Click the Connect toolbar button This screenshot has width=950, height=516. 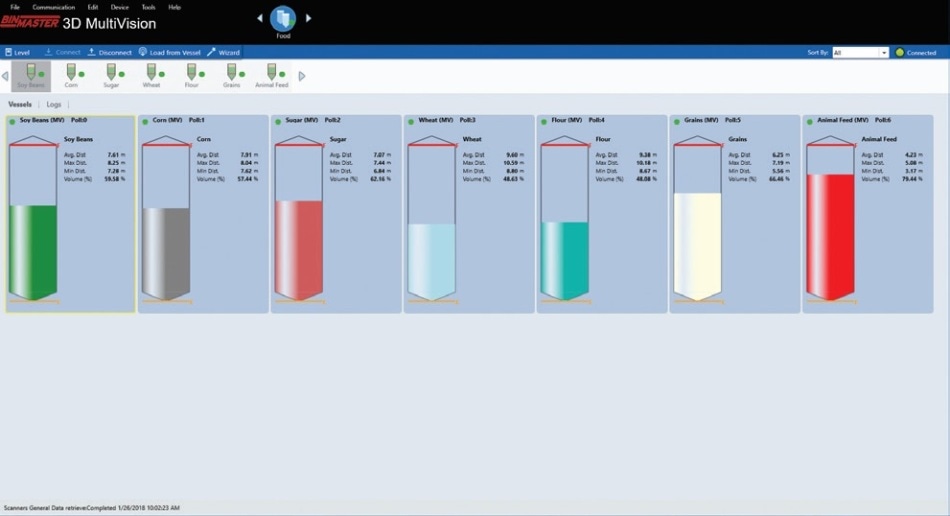(x=62, y=52)
